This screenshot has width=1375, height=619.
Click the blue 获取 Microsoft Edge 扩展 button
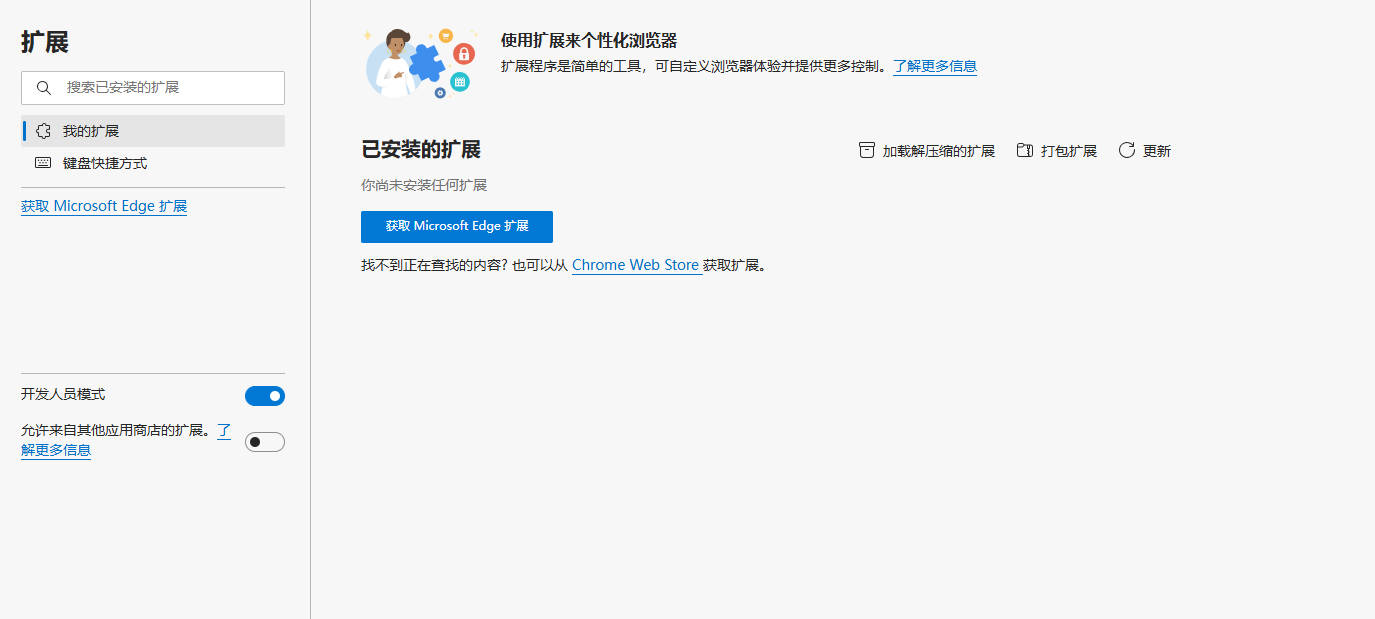click(x=457, y=226)
